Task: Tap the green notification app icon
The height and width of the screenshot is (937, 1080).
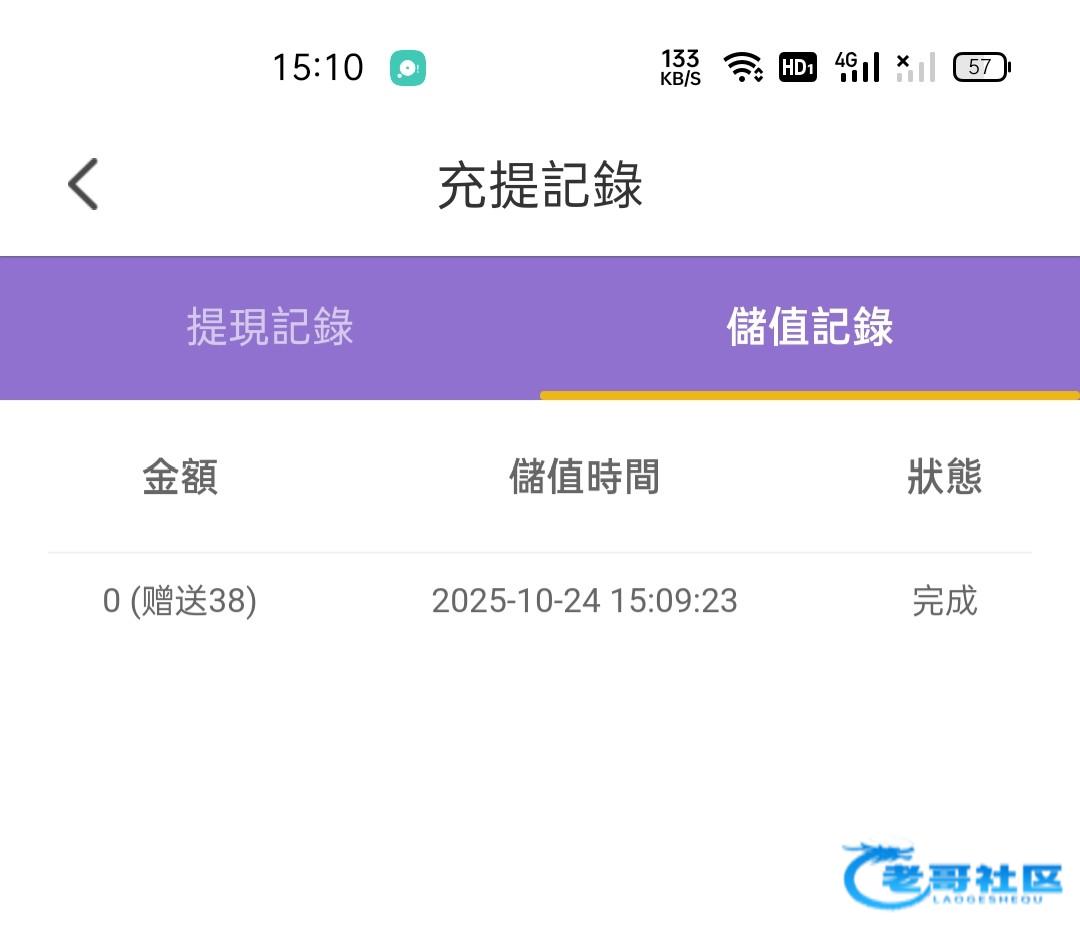Action: 408,68
